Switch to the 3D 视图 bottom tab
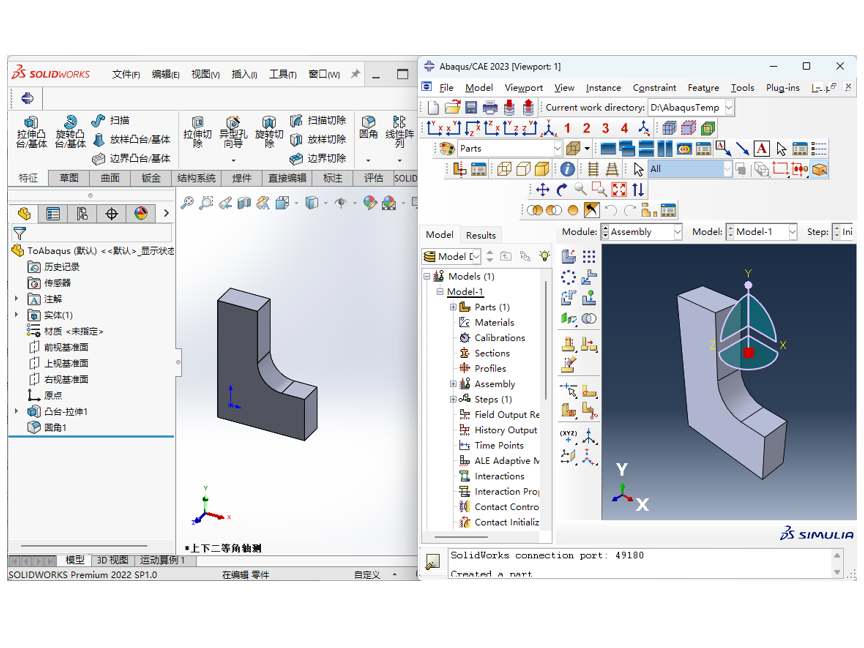This screenshot has height=648, width=864. coord(112,560)
